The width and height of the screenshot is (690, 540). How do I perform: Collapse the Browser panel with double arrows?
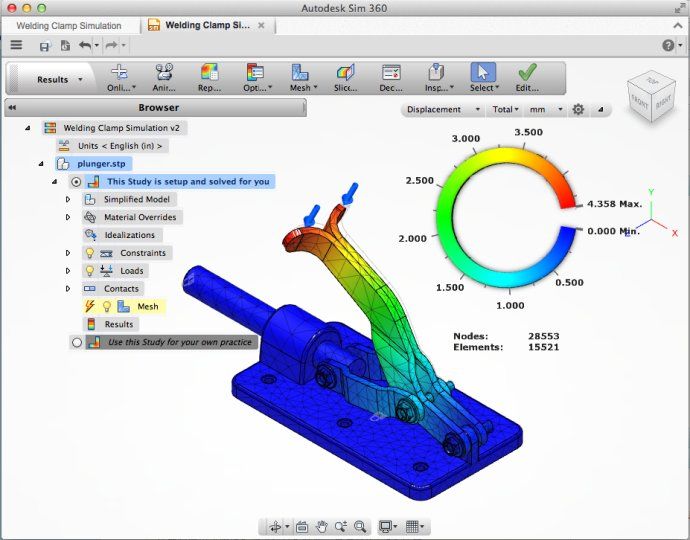point(12,107)
